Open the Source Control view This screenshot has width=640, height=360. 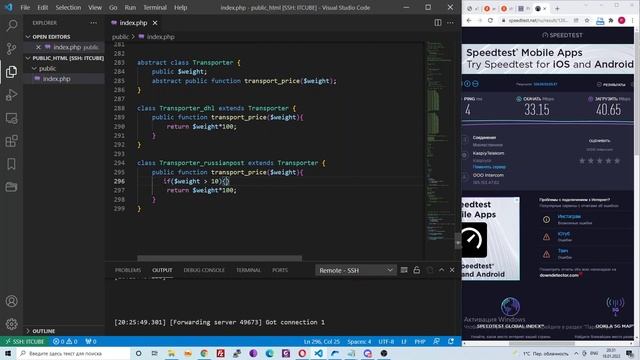pos(11,49)
